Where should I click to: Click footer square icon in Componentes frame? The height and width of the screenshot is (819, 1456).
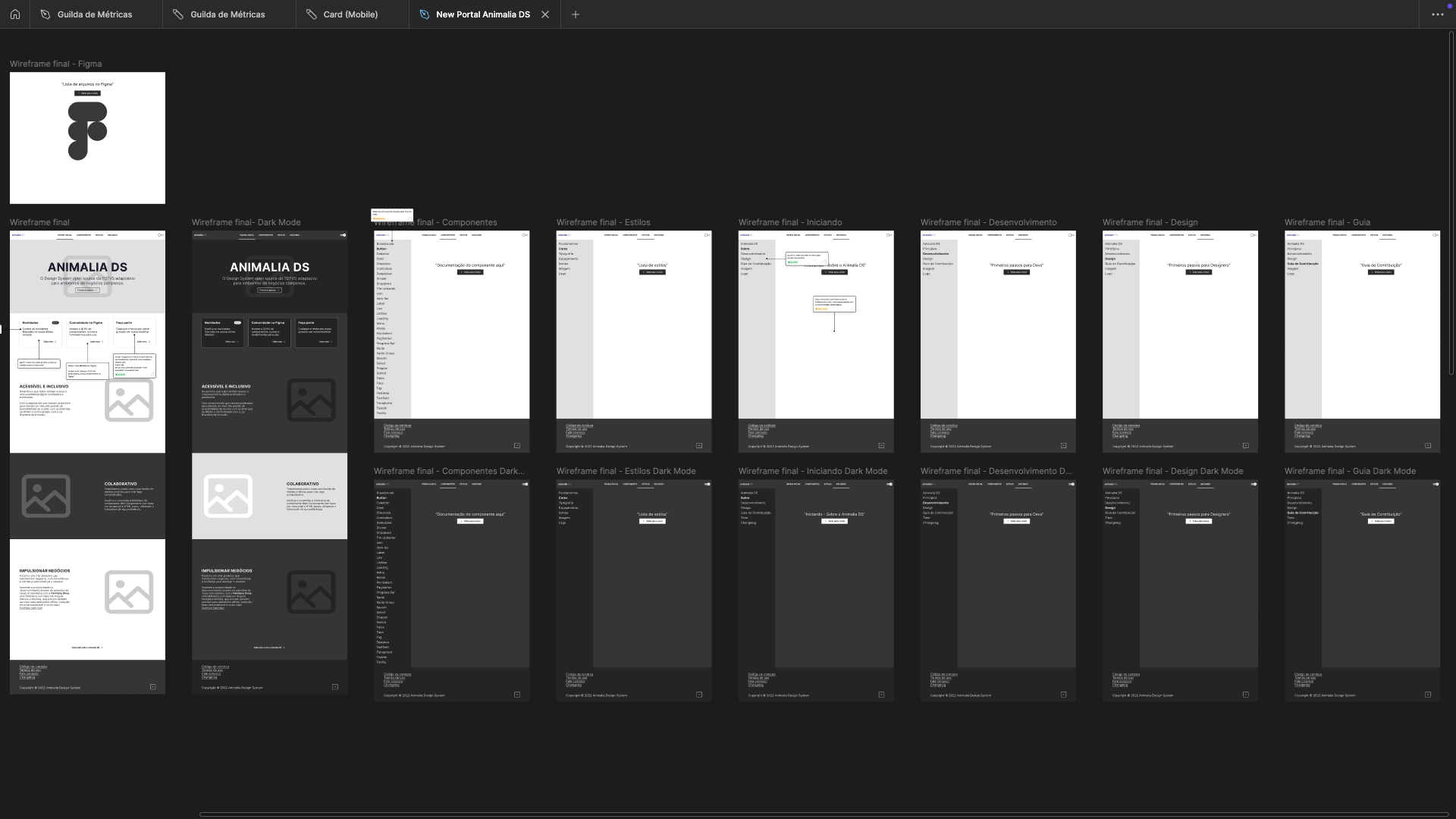point(517,446)
